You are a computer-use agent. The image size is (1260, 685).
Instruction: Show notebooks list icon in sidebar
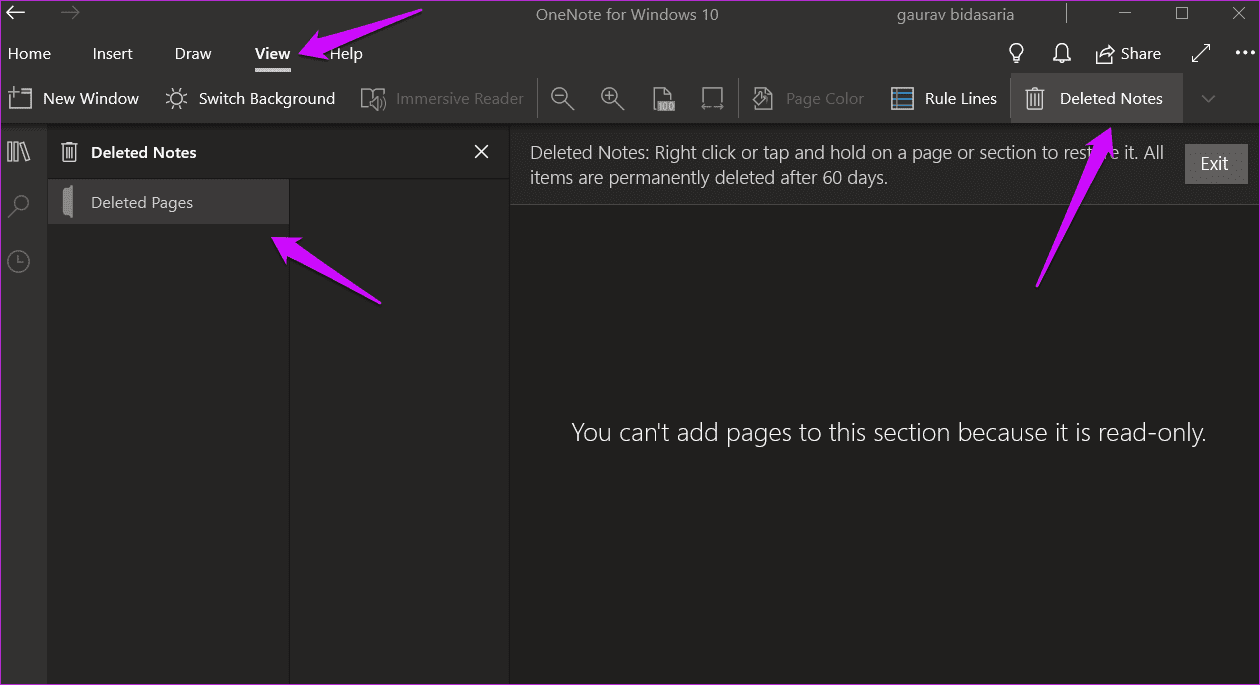click(19, 152)
